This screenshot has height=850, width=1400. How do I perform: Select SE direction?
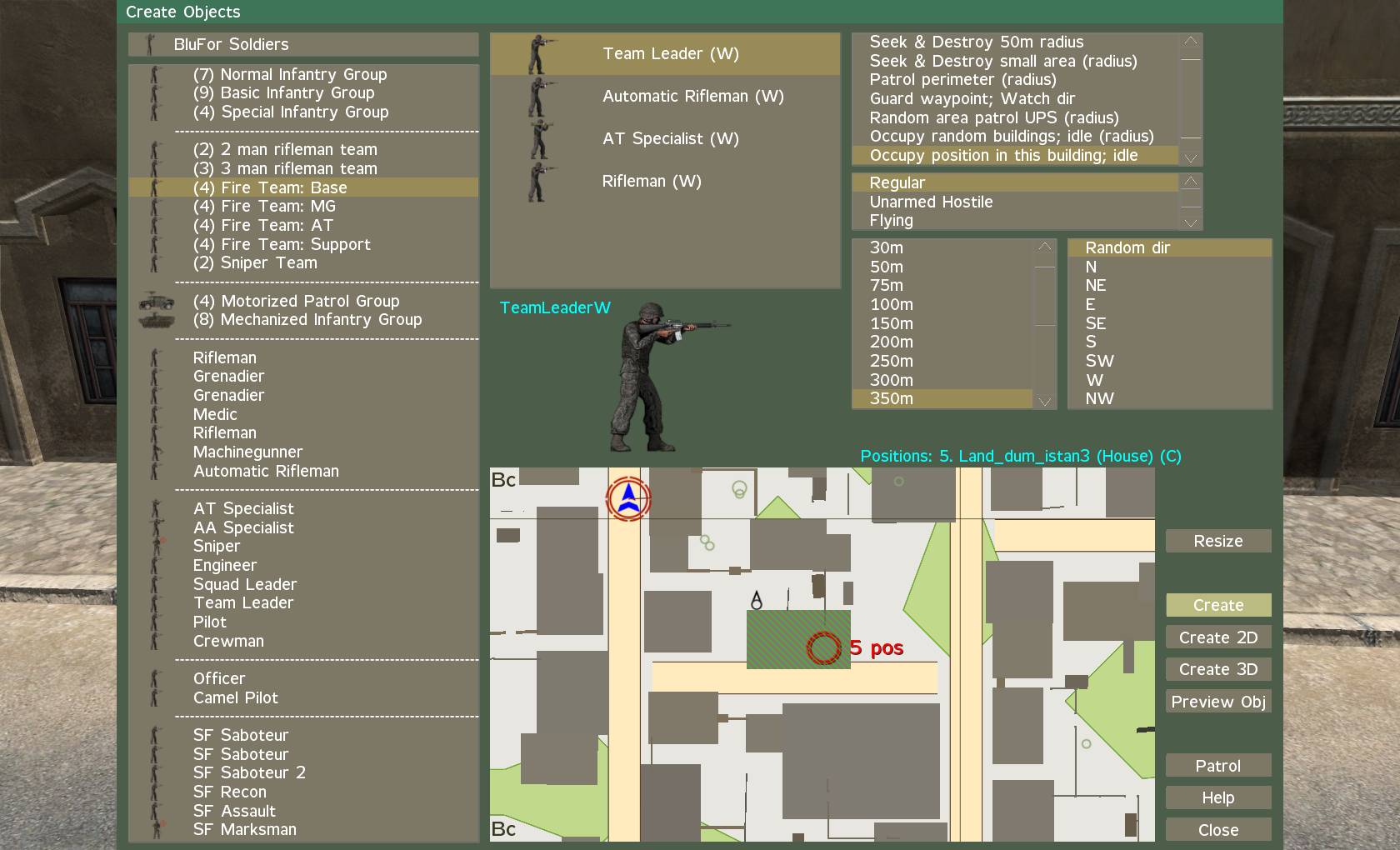click(x=1170, y=323)
